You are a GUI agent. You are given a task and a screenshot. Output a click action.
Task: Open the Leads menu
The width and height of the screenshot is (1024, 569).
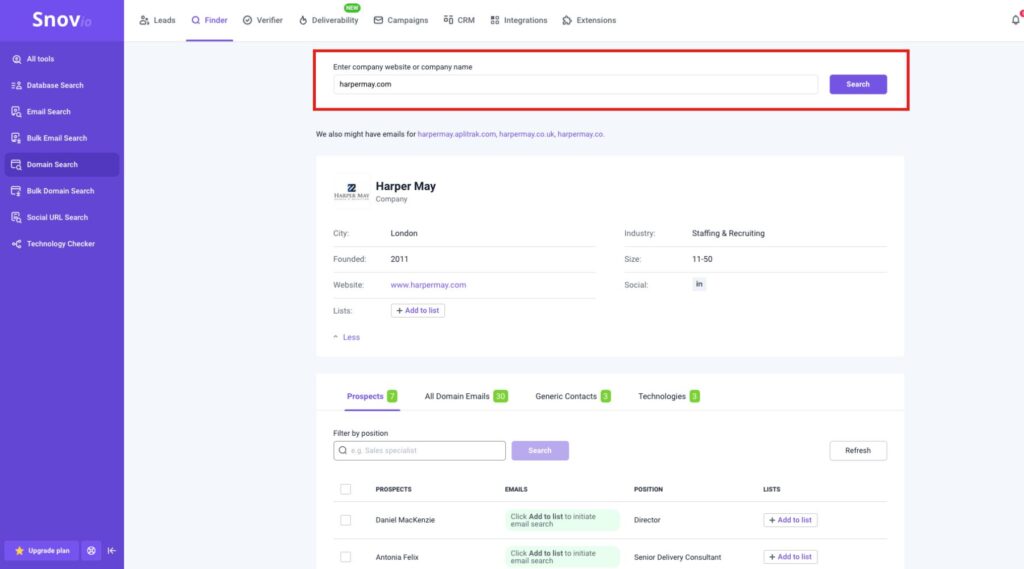(157, 20)
